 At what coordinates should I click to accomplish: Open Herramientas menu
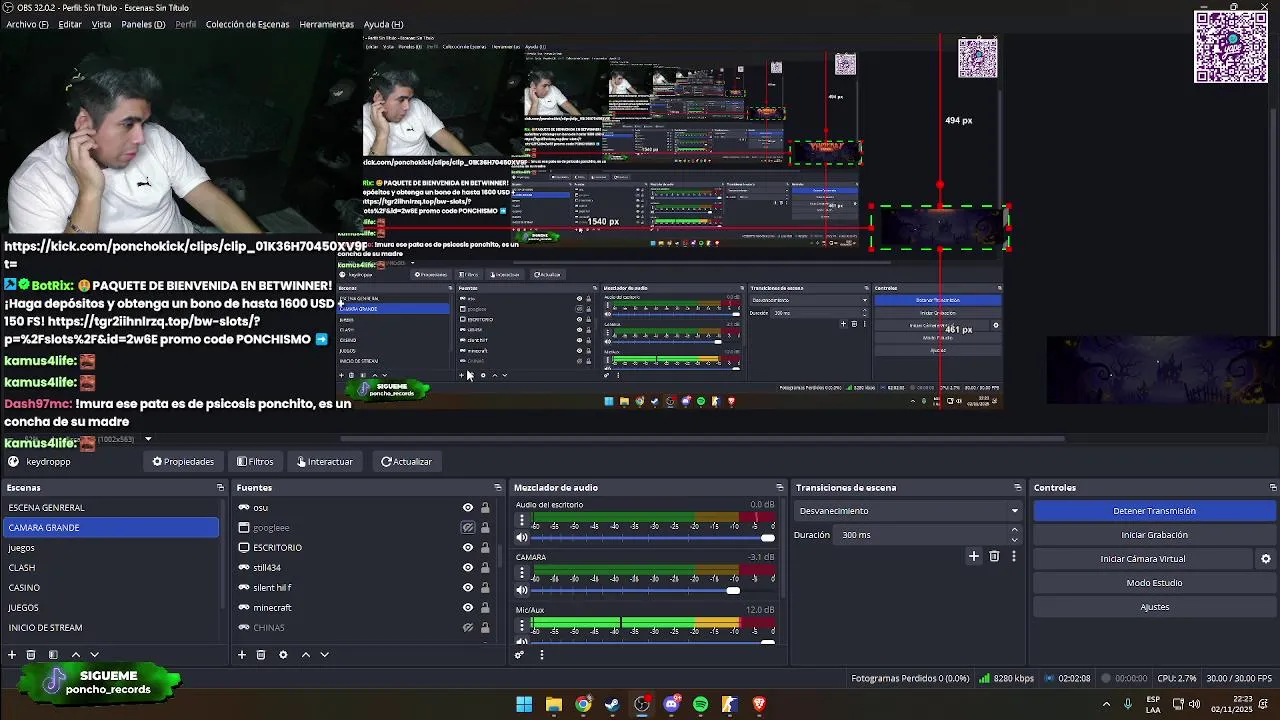tap(326, 24)
